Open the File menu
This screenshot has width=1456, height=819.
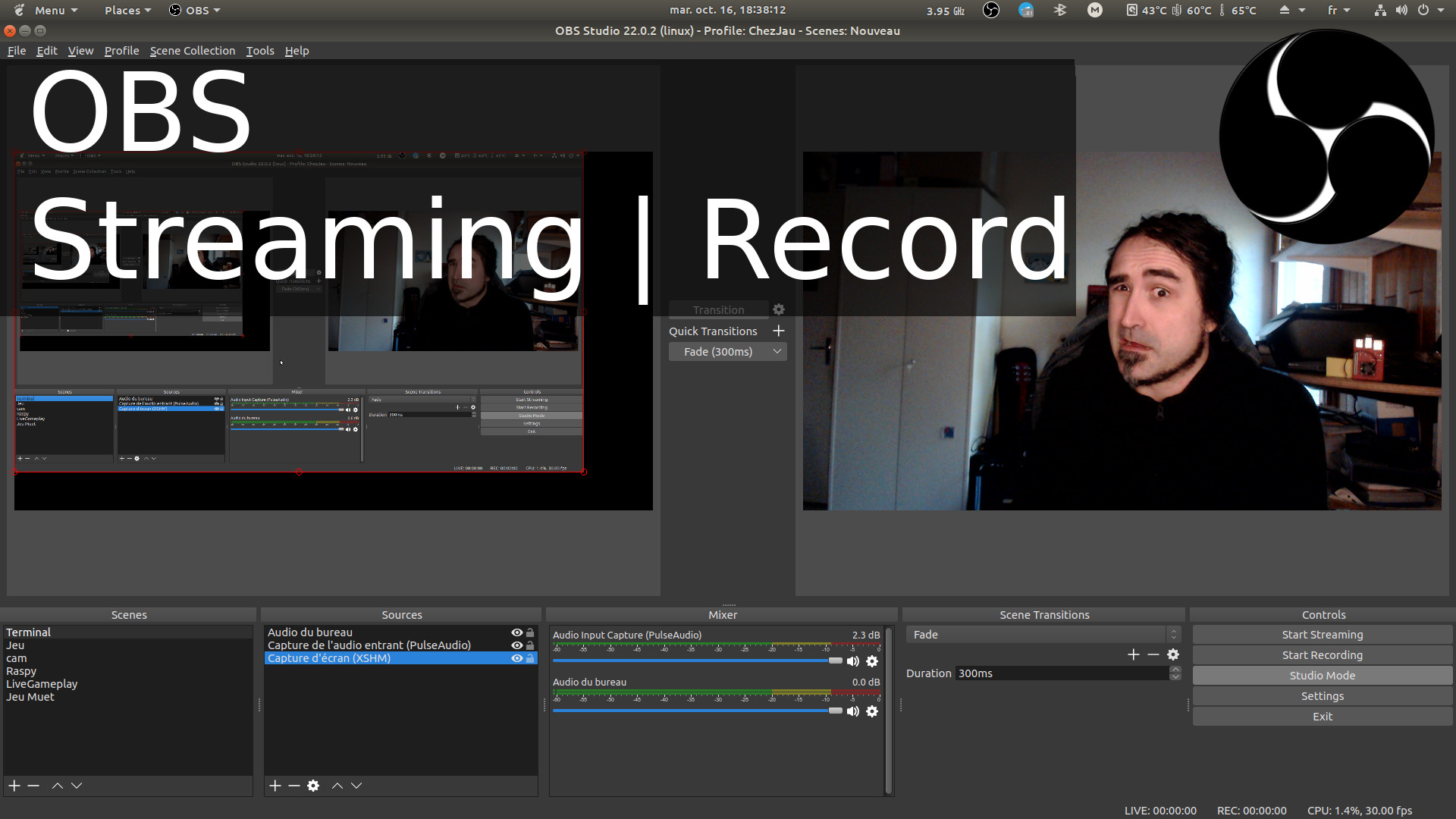(17, 51)
